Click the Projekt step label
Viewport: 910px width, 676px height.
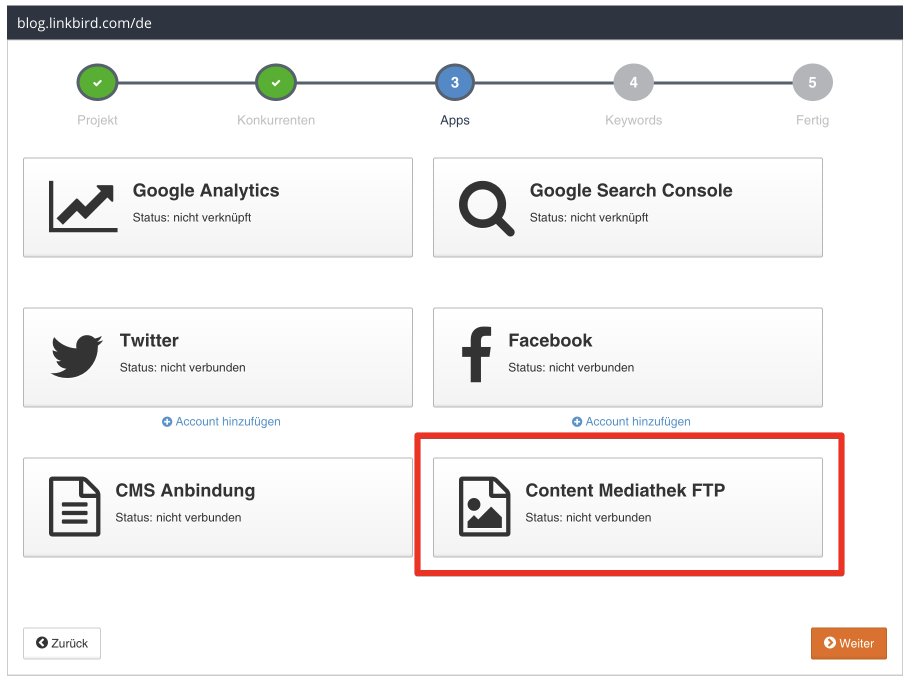[x=98, y=120]
